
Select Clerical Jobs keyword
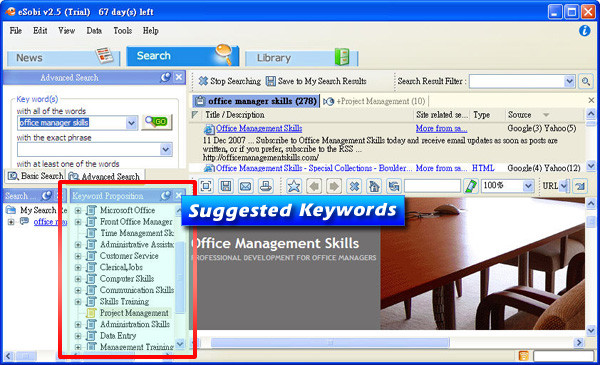[x=121, y=267]
